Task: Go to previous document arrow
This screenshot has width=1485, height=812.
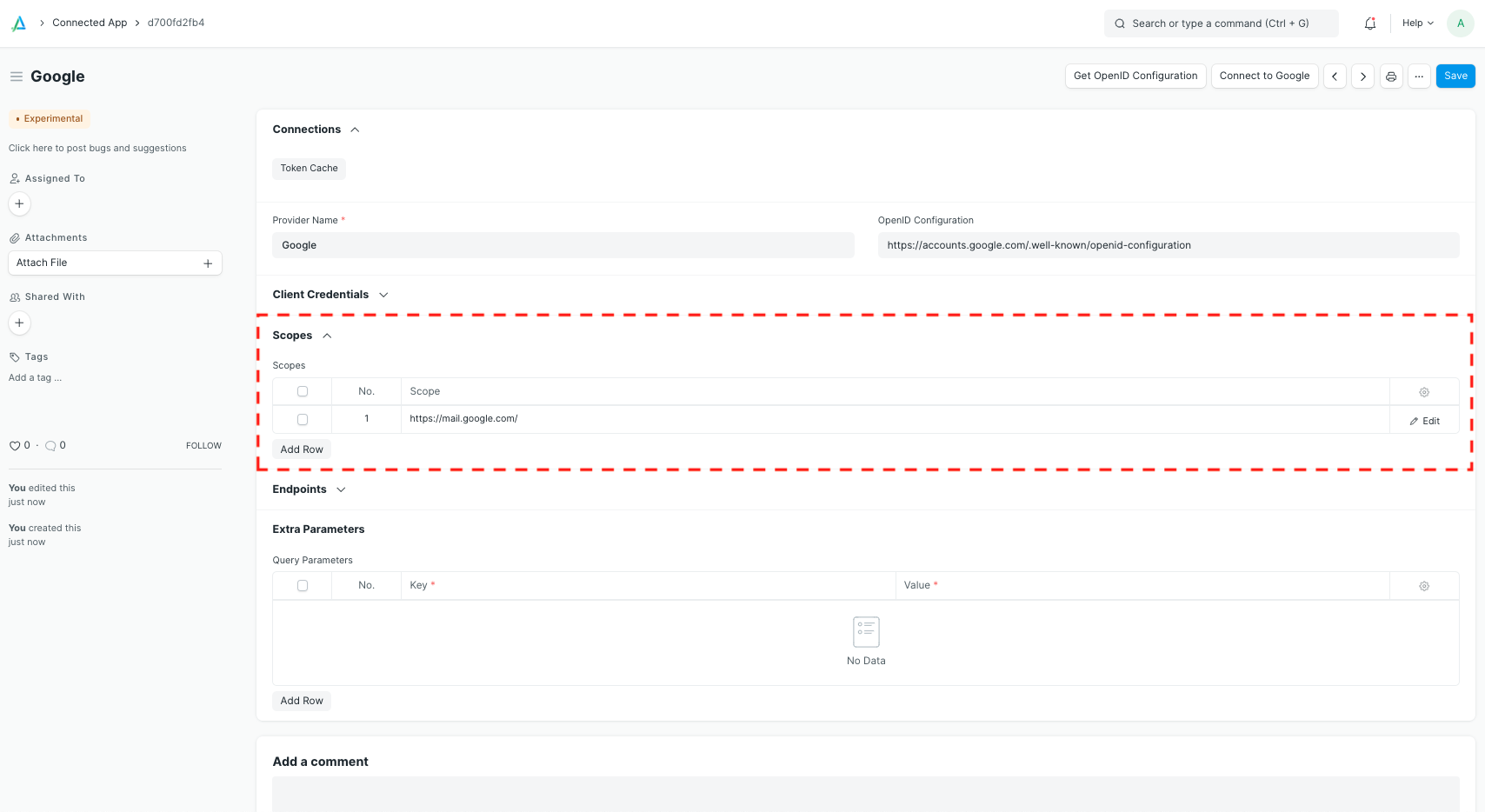Action: (x=1335, y=77)
